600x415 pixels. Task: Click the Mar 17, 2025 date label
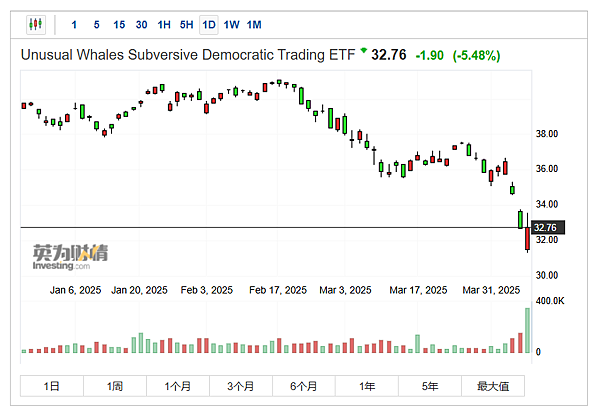418,290
